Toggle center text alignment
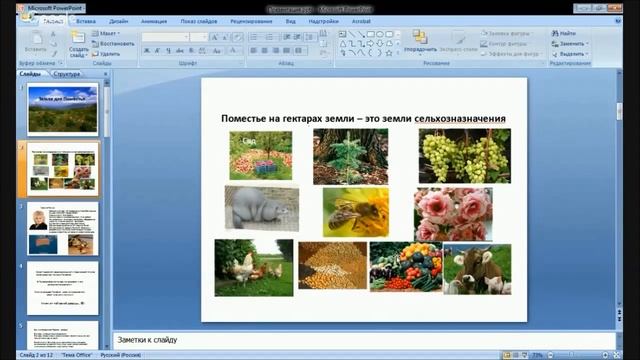This screenshot has width=640, height=360. coord(264,51)
